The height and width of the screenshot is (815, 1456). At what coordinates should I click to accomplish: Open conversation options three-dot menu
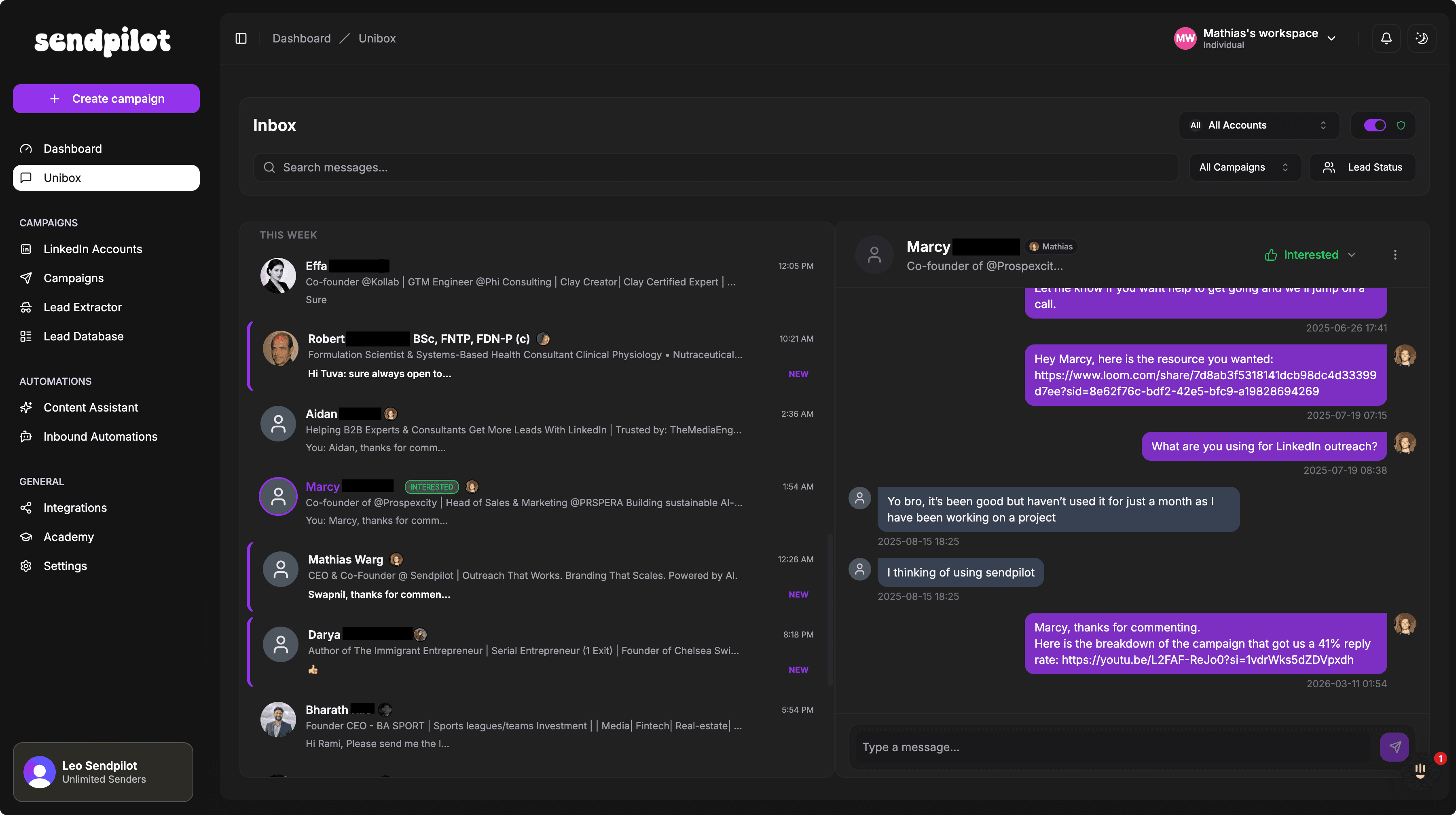pos(1395,255)
